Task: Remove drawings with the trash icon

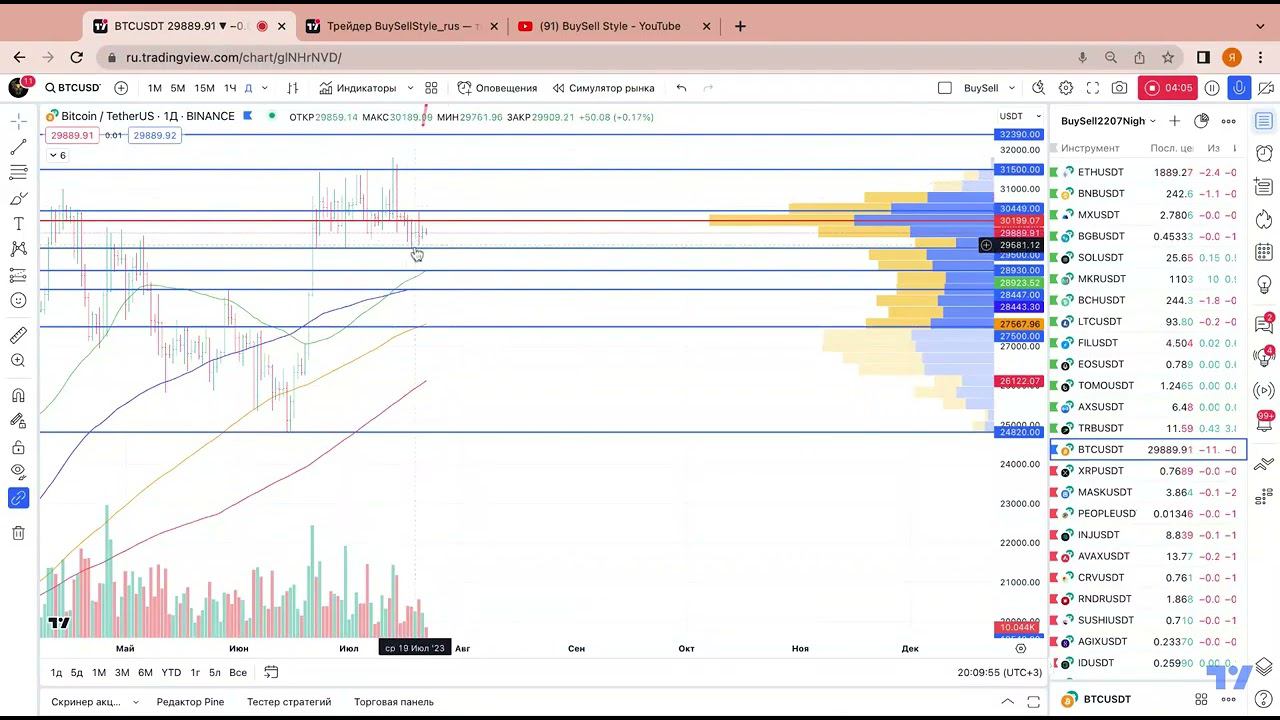Action: pyautogui.click(x=18, y=533)
